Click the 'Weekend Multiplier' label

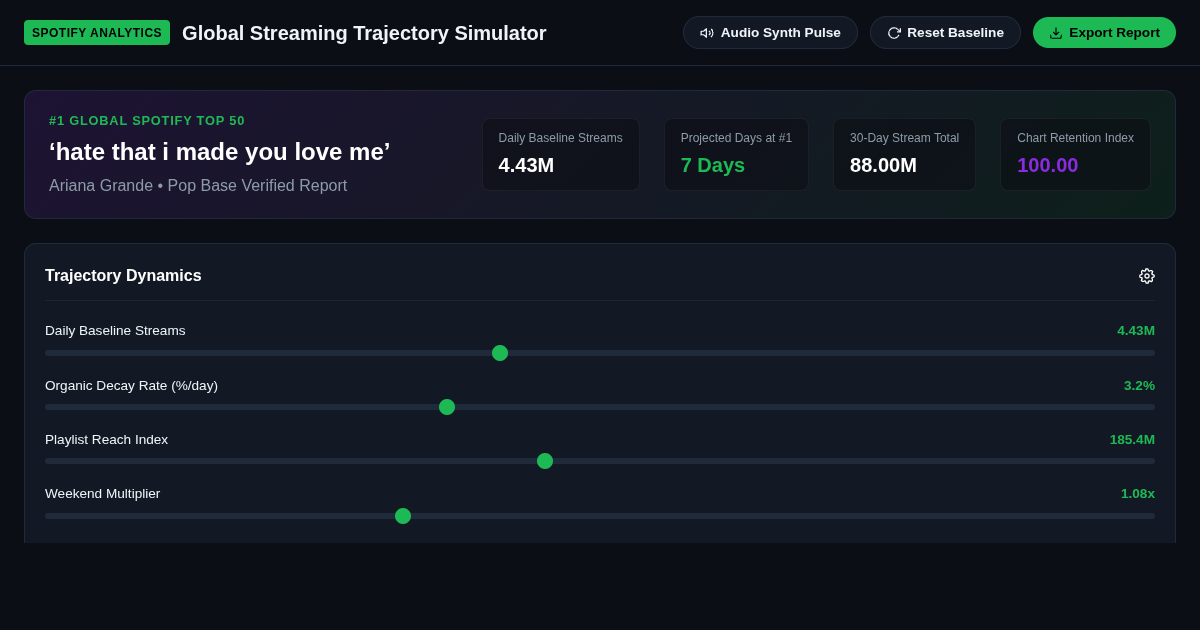point(102,494)
